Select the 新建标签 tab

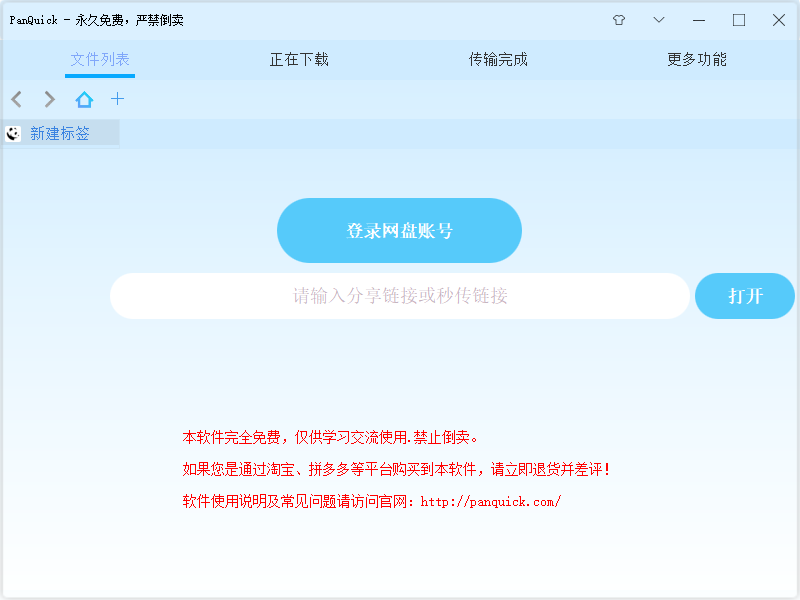tap(60, 134)
